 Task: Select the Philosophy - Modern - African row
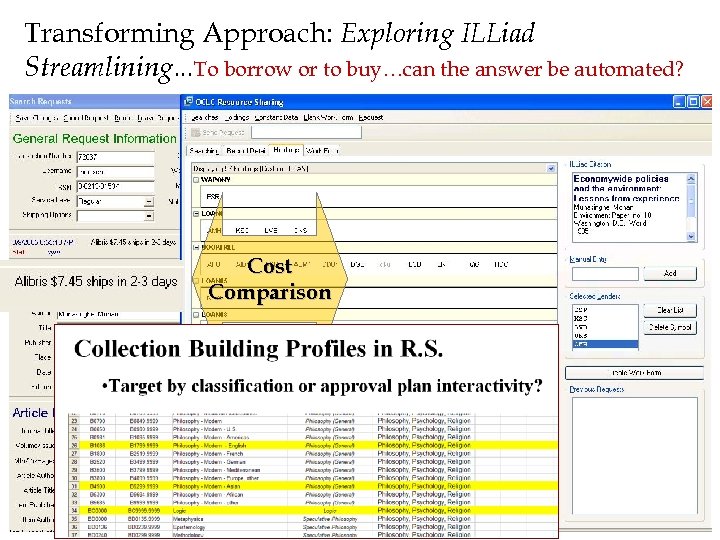coord(313,494)
